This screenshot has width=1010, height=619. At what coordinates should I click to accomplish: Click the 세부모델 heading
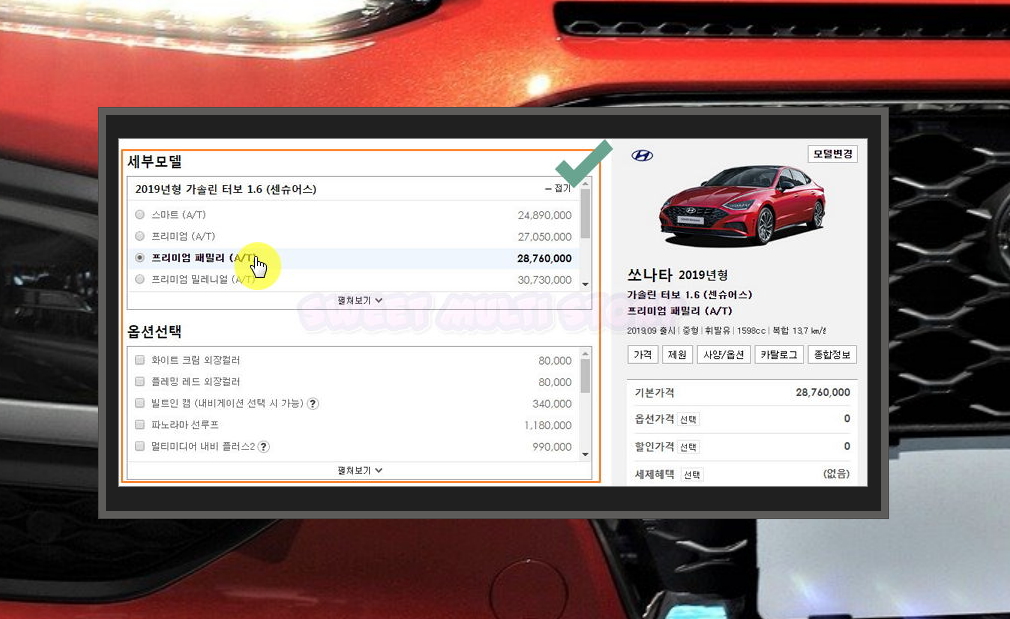click(x=155, y=162)
